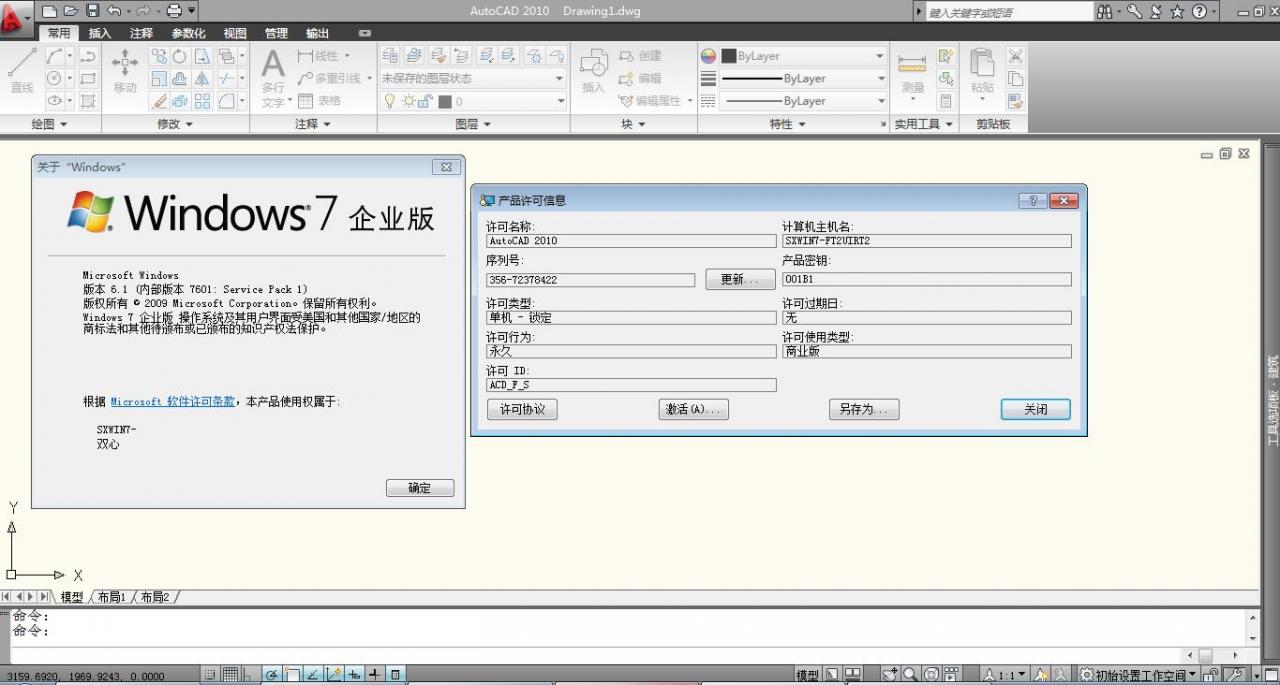Click the 另存为... button

[x=864, y=409]
